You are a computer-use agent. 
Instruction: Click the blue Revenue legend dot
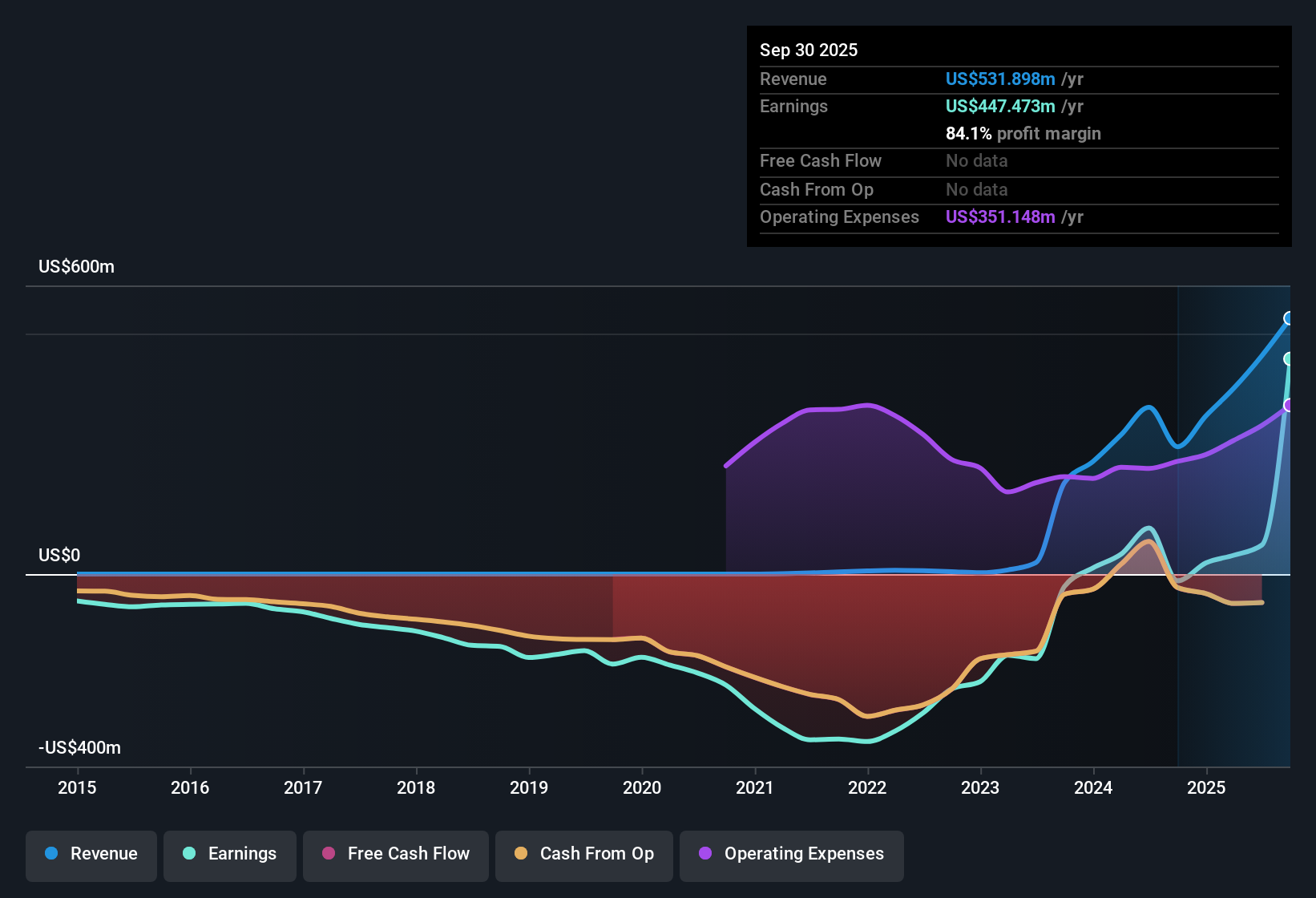[50, 855]
